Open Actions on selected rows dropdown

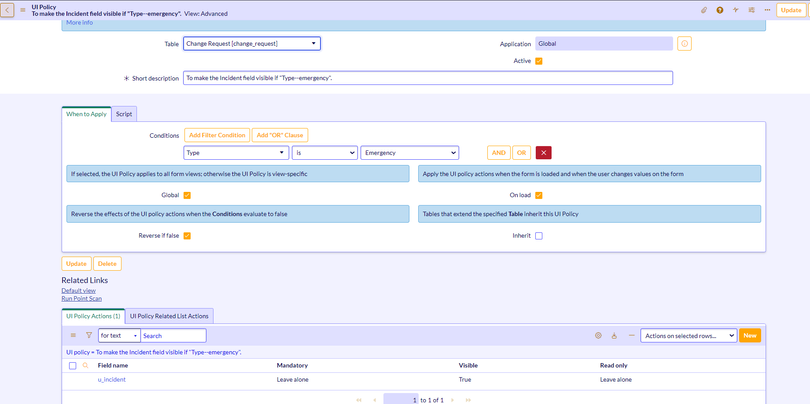[x=688, y=335]
